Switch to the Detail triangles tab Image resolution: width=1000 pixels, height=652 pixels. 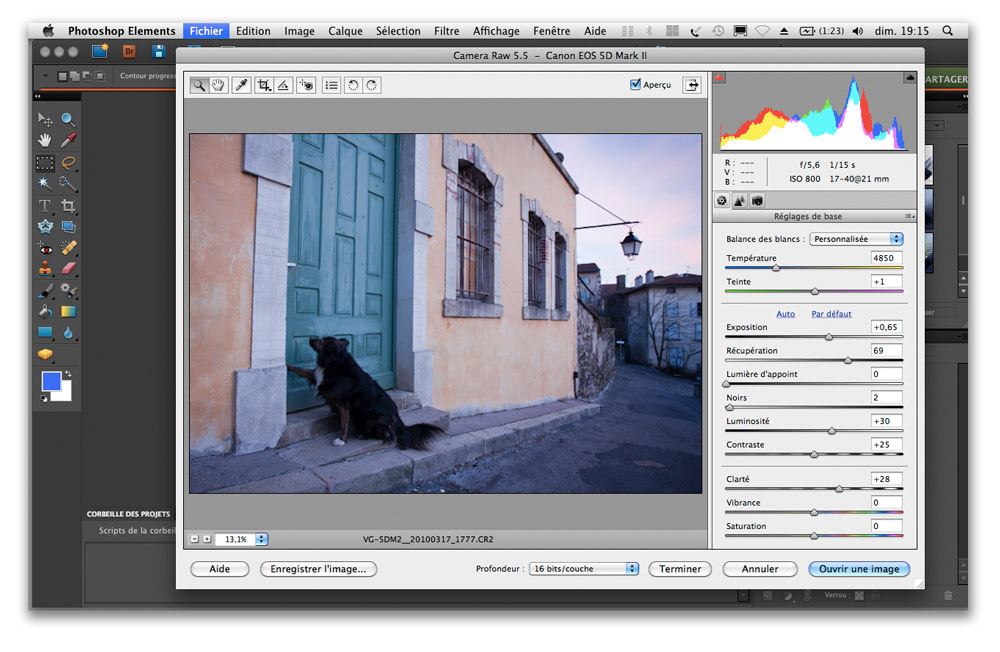[739, 200]
